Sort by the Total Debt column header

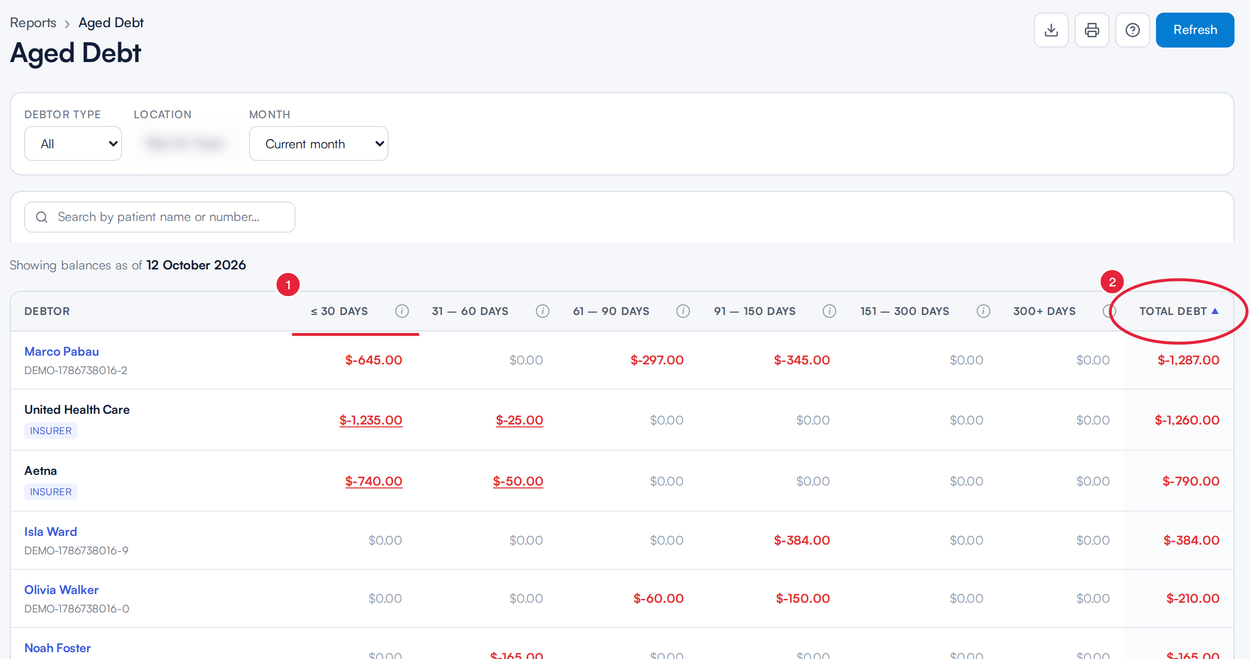(x=1179, y=311)
